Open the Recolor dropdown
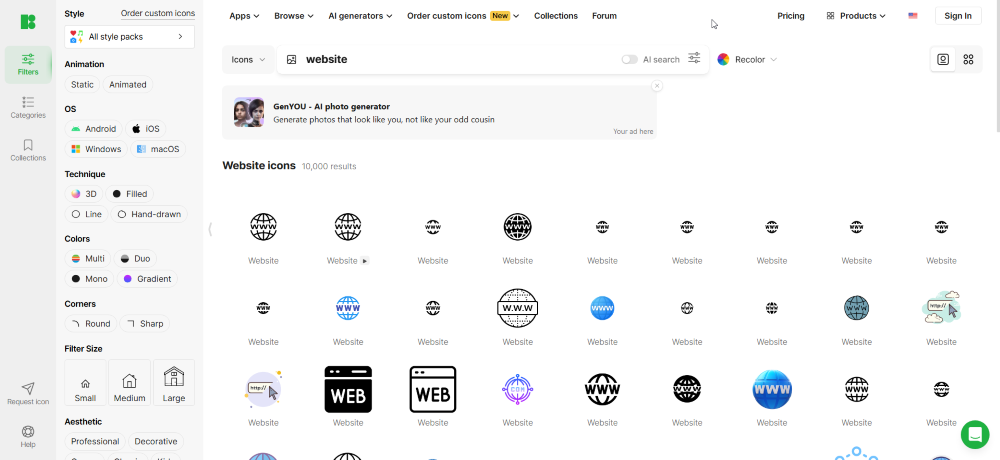1000x460 pixels. tap(747, 59)
